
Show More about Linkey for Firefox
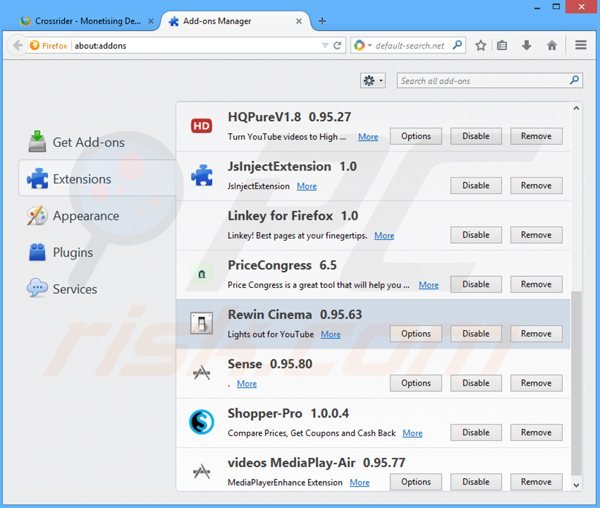(384, 236)
